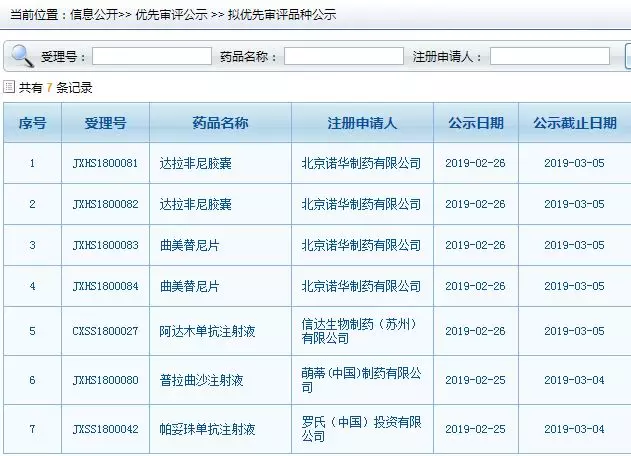The height and width of the screenshot is (456, 631).
Task: Focus the 药品名称 input field
Action: [344, 56]
